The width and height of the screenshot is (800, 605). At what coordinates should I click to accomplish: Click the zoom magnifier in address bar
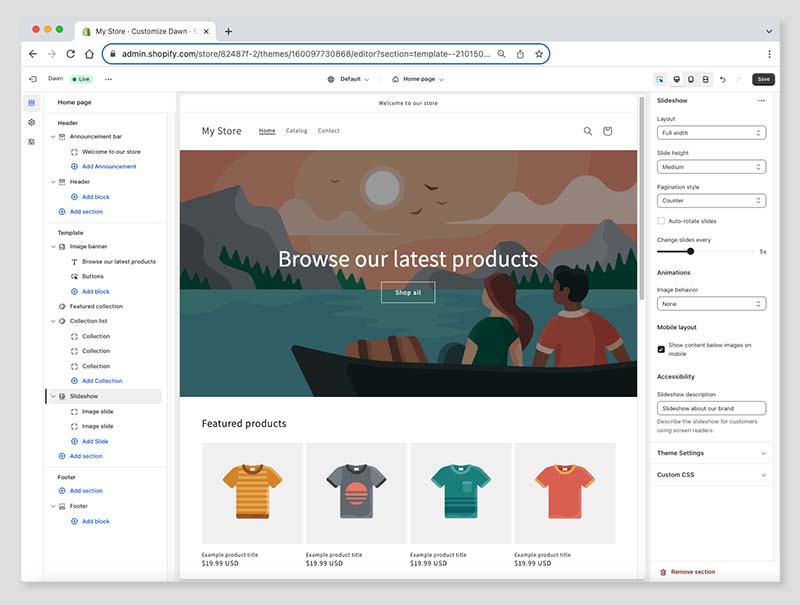[502, 54]
